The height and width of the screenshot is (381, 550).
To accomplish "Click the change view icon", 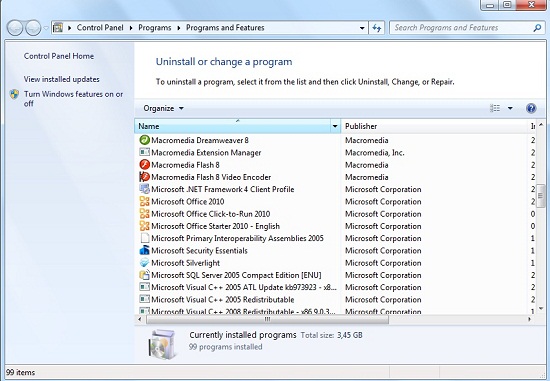I will point(495,108).
